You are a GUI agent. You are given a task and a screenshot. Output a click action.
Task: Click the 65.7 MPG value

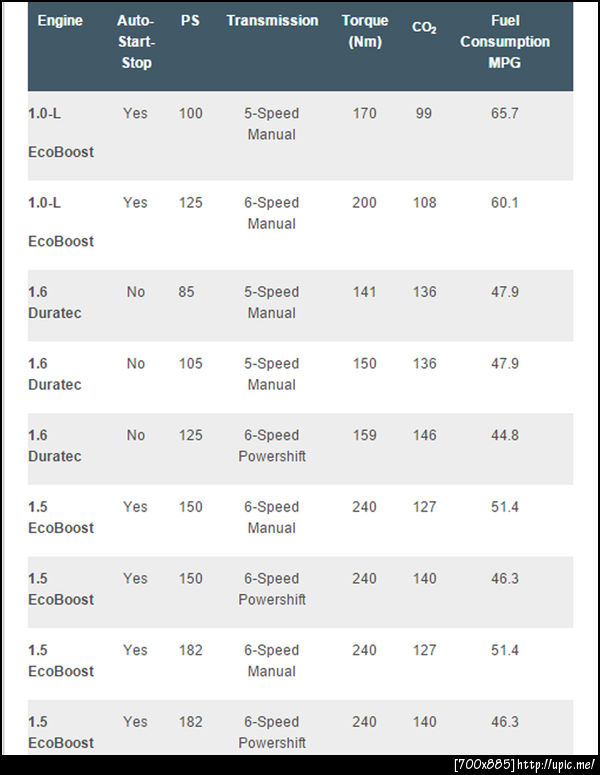505,113
